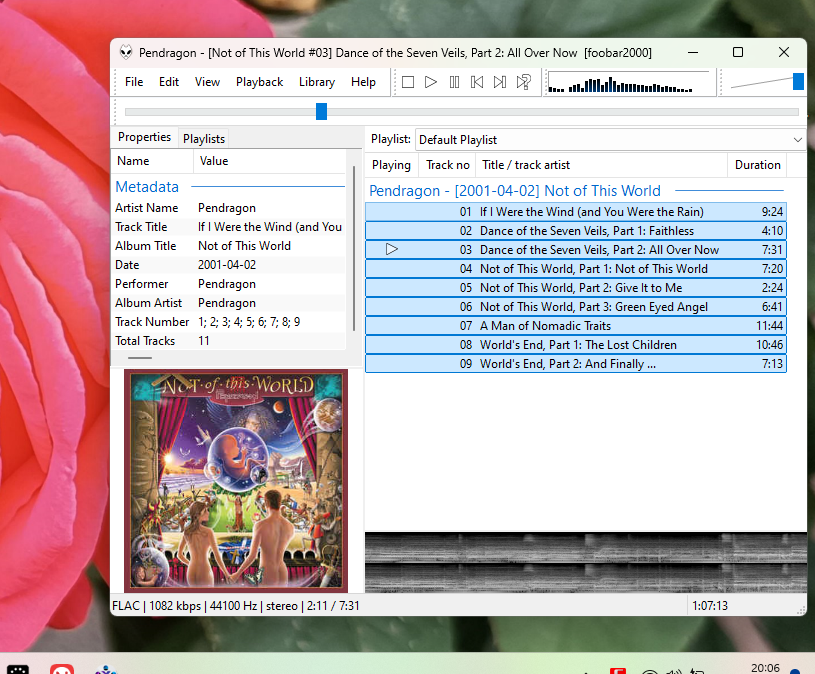This screenshot has height=674, width=815.
Task: Open the View menu
Action: pyautogui.click(x=207, y=82)
